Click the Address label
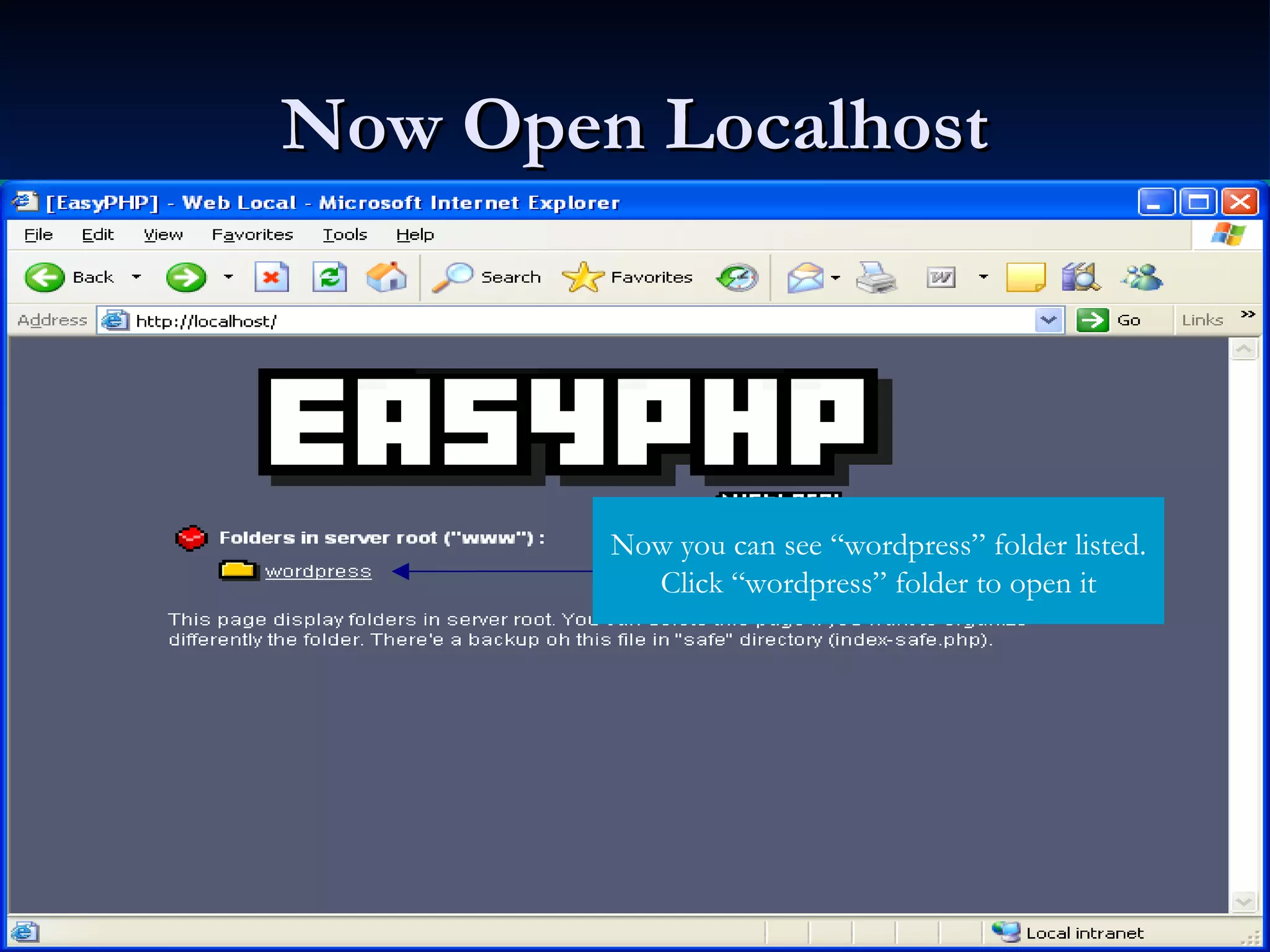This screenshot has width=1270, height=952. (x=52, y=320)
